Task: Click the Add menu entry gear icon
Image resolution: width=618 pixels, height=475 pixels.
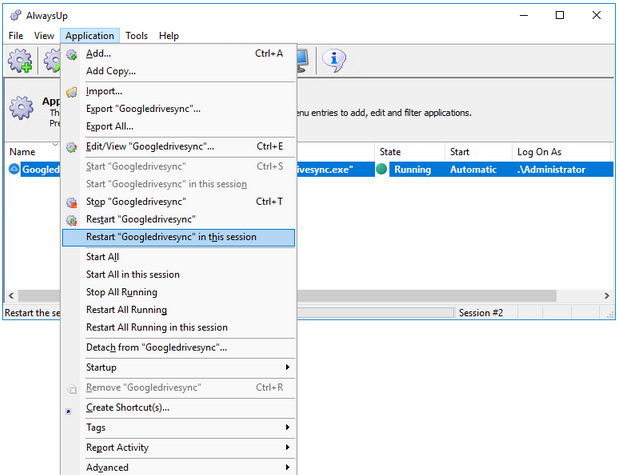Action: pos(72,54)
